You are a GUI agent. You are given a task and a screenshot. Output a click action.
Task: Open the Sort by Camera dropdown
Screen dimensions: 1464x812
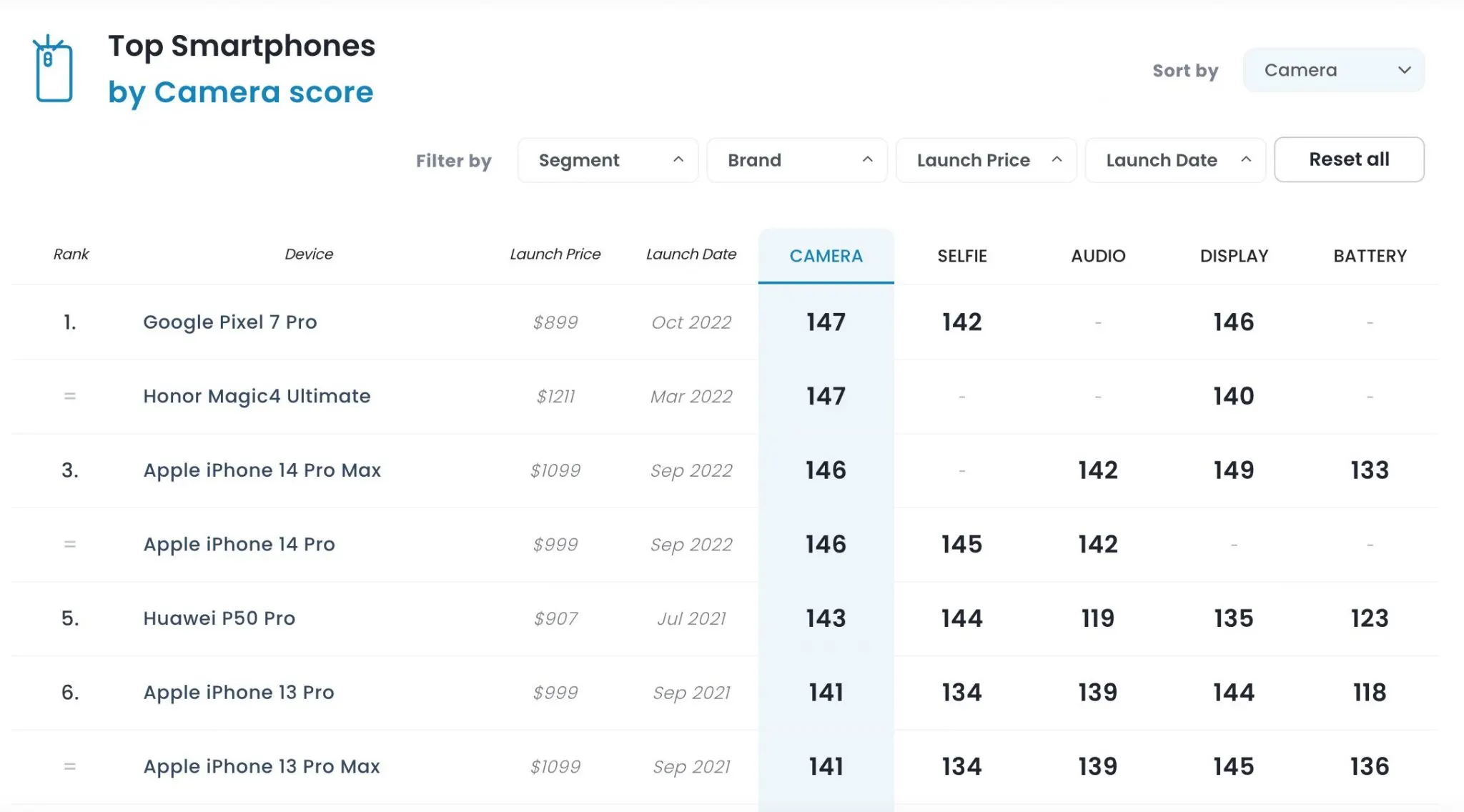tap(1333, 70)
